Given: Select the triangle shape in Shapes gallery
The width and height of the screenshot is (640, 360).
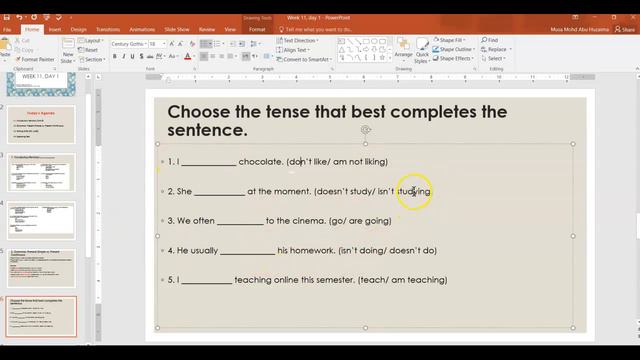Looking at the screenshot, I should (342, 49).
